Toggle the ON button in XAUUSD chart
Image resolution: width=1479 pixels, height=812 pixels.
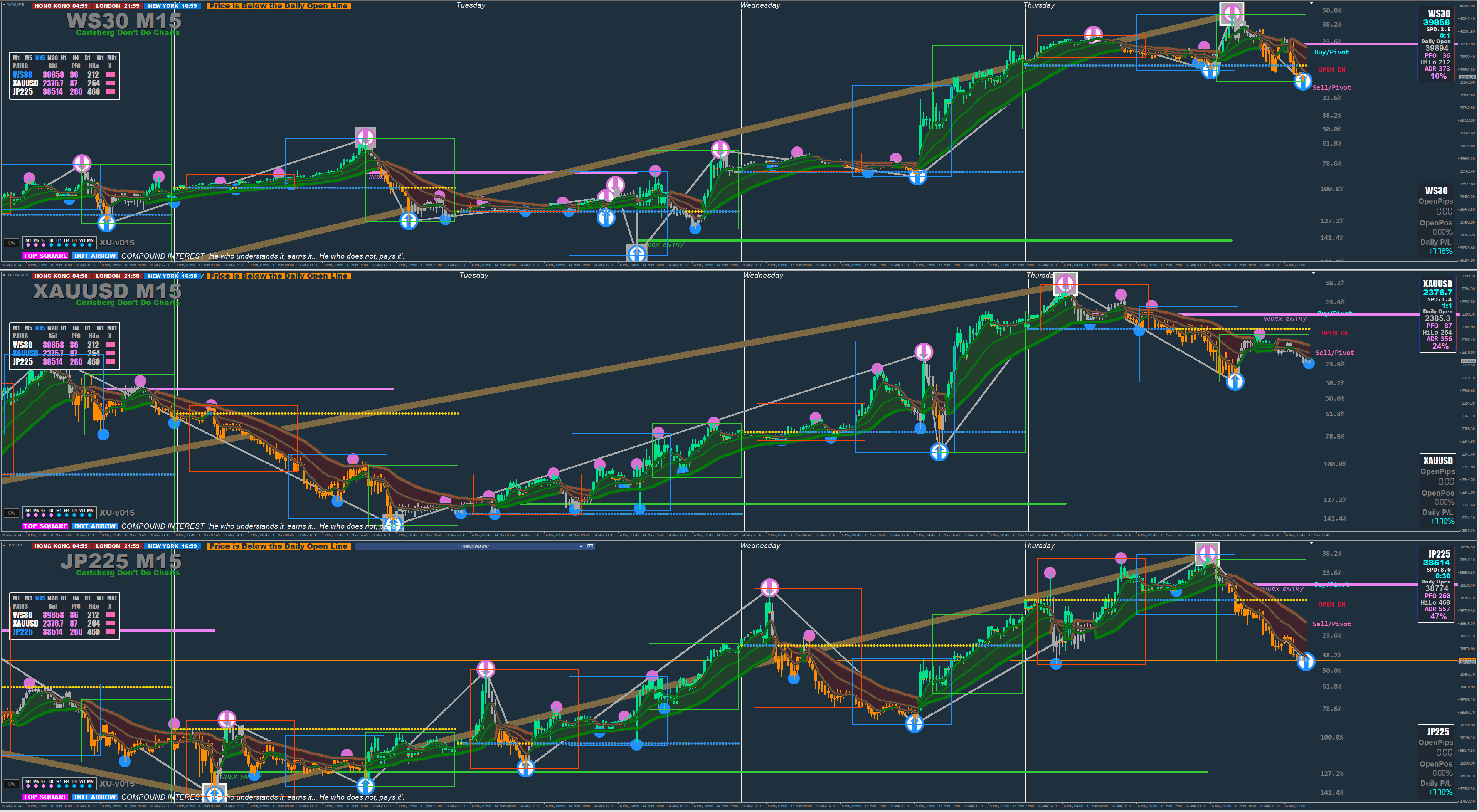click(12, 513)
